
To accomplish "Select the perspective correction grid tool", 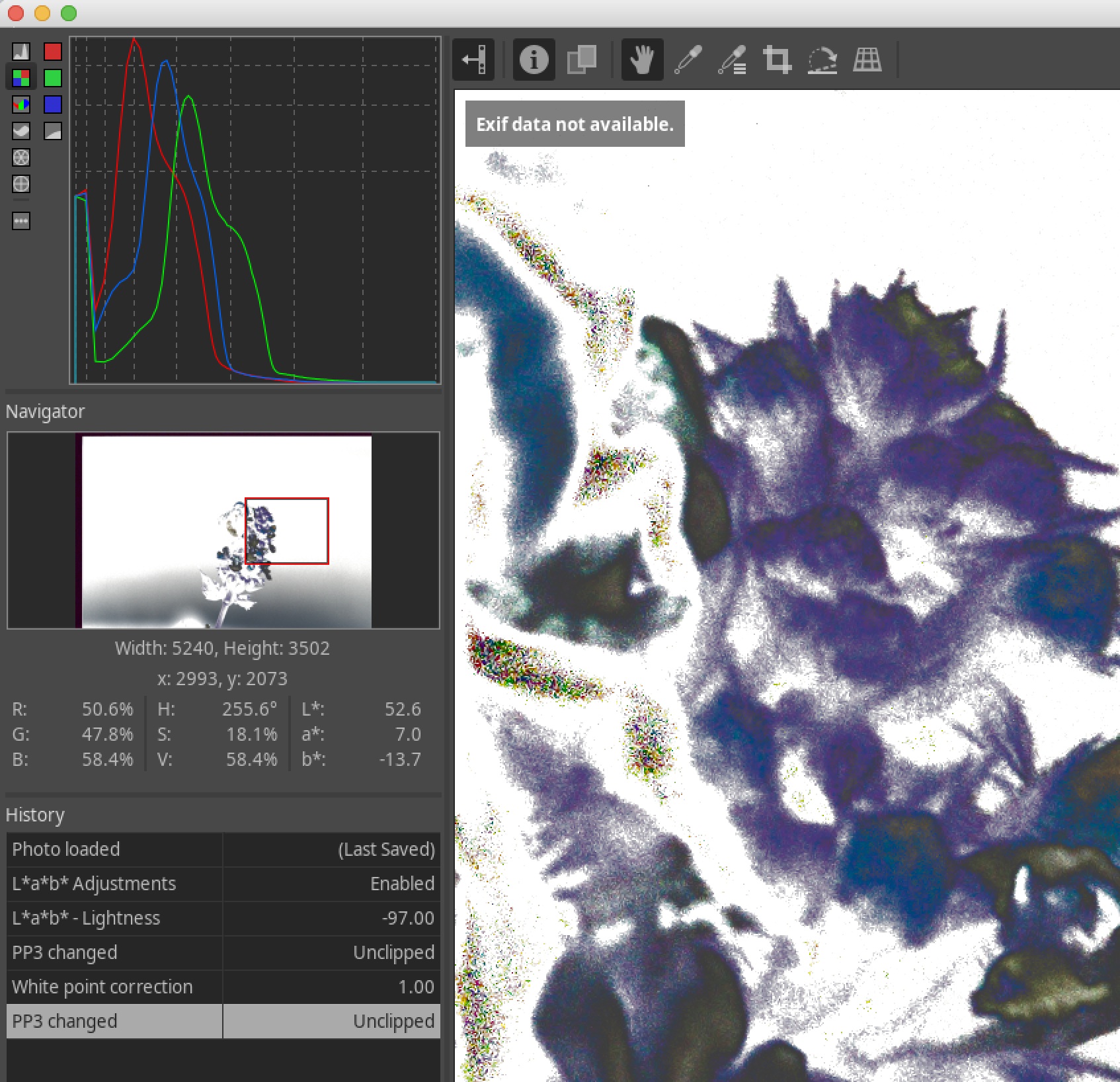I will pyautogui.click(x=867, y=60).
